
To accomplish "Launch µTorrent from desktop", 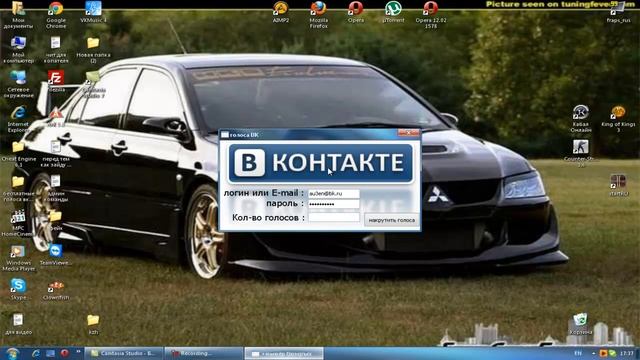I will 393,11.
